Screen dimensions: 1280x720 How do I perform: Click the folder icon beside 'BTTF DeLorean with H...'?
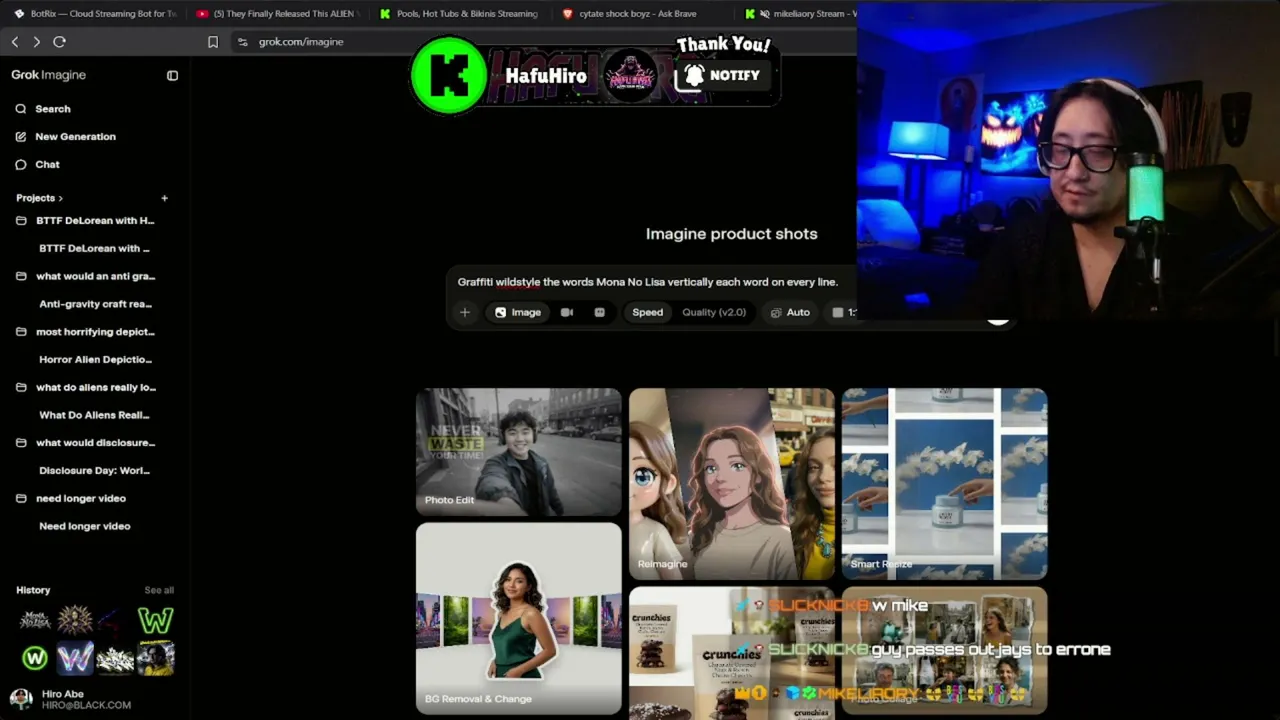[21, 221]
